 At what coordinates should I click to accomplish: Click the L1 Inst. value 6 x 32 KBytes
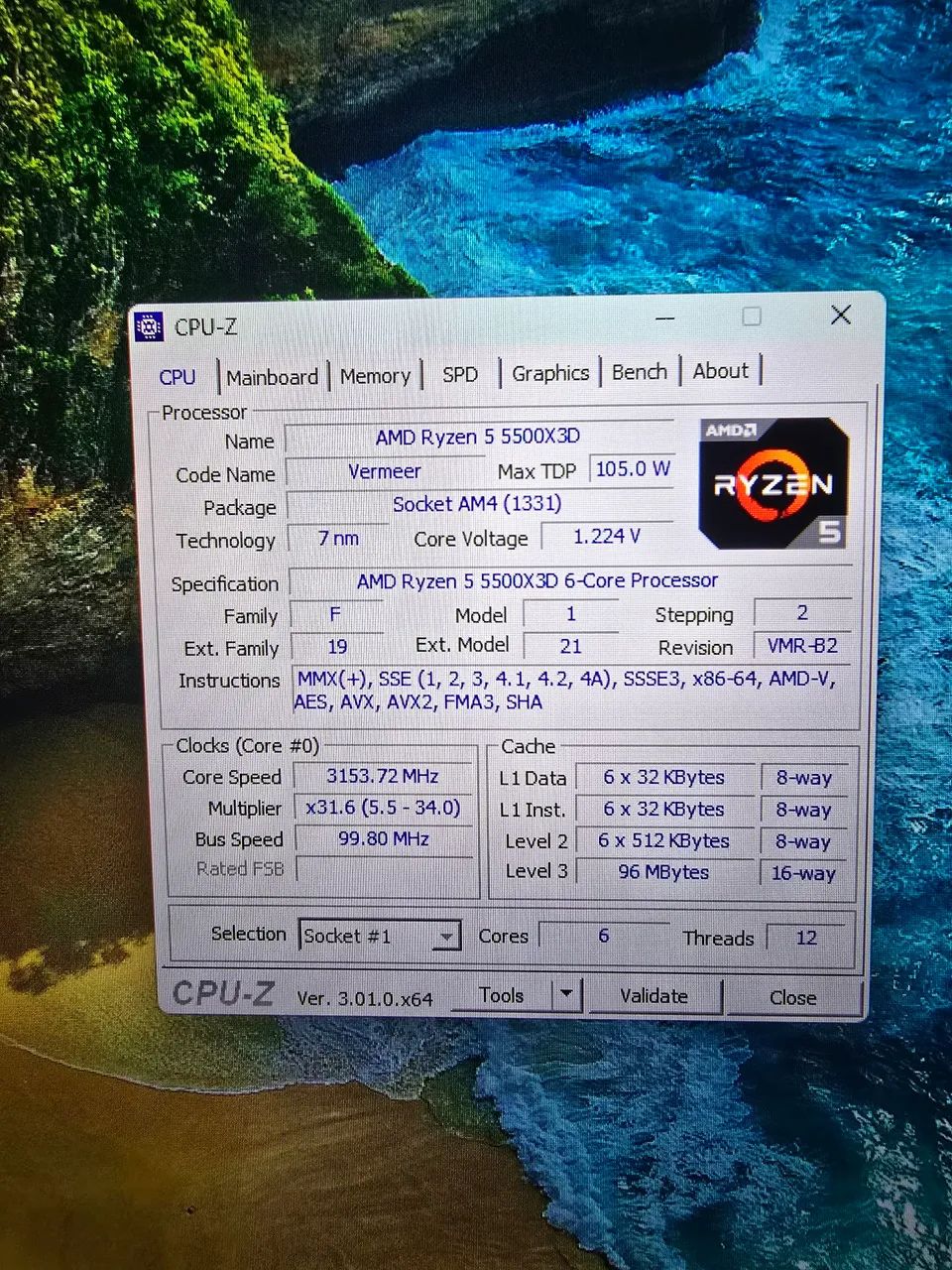pos(663,810)
